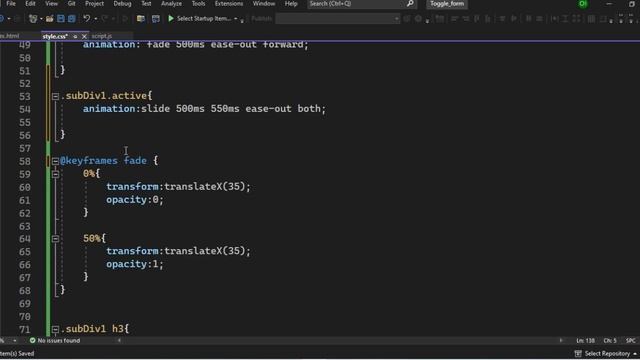Open the Analyze menu

coord(171,4)
